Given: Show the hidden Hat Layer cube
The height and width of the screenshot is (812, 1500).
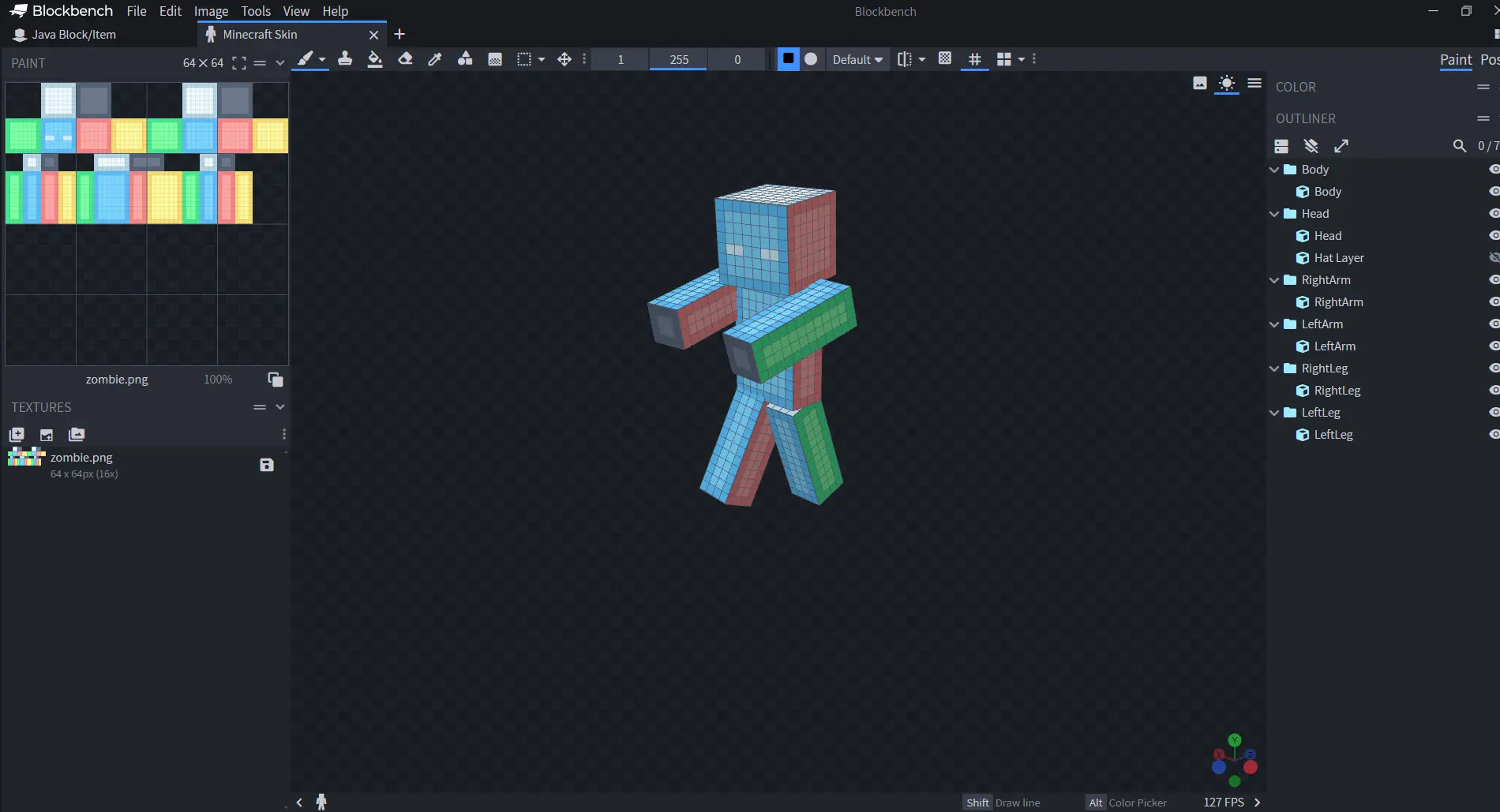Looking at the screenshot, I should coord(1494,258).
